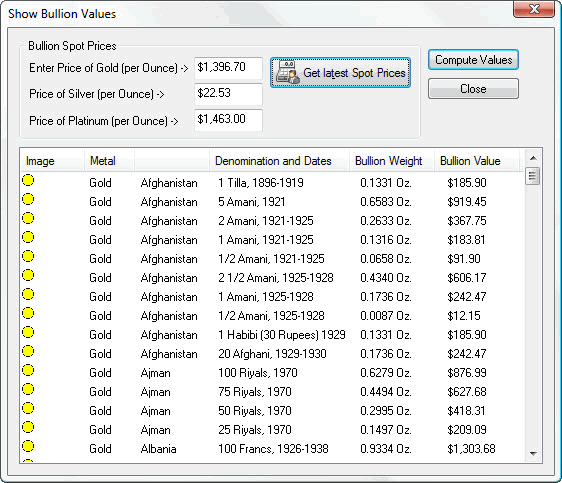This screenshot has height=483, width=562.
Task: Click coin icon for 25 Riyals row
Action: click(28, 427)
